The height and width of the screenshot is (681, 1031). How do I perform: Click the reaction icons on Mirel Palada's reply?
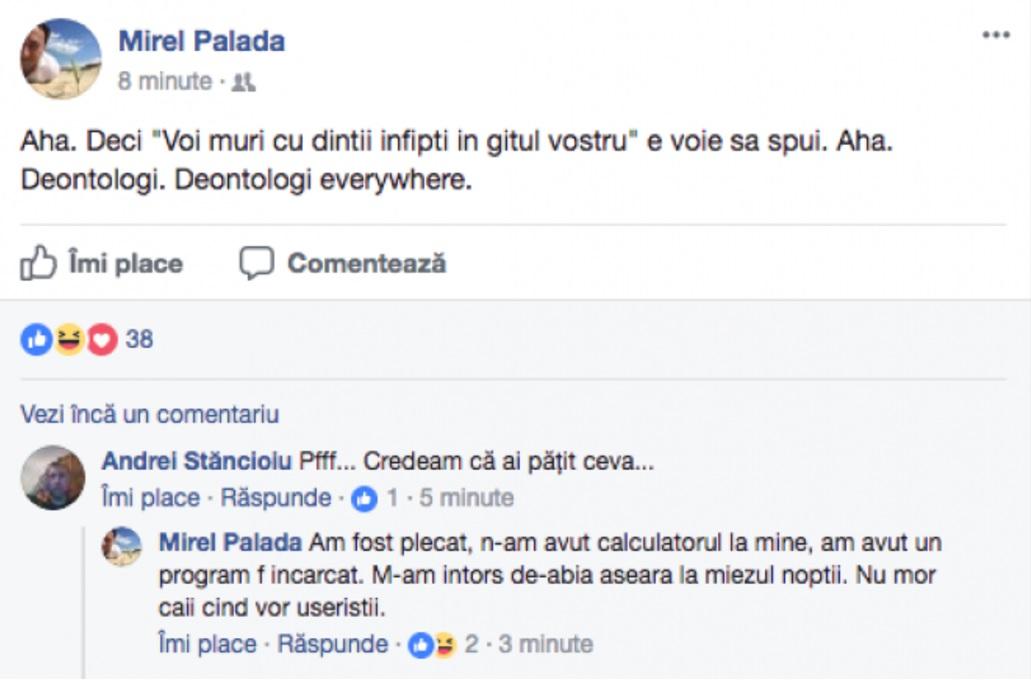coord(434,645)
